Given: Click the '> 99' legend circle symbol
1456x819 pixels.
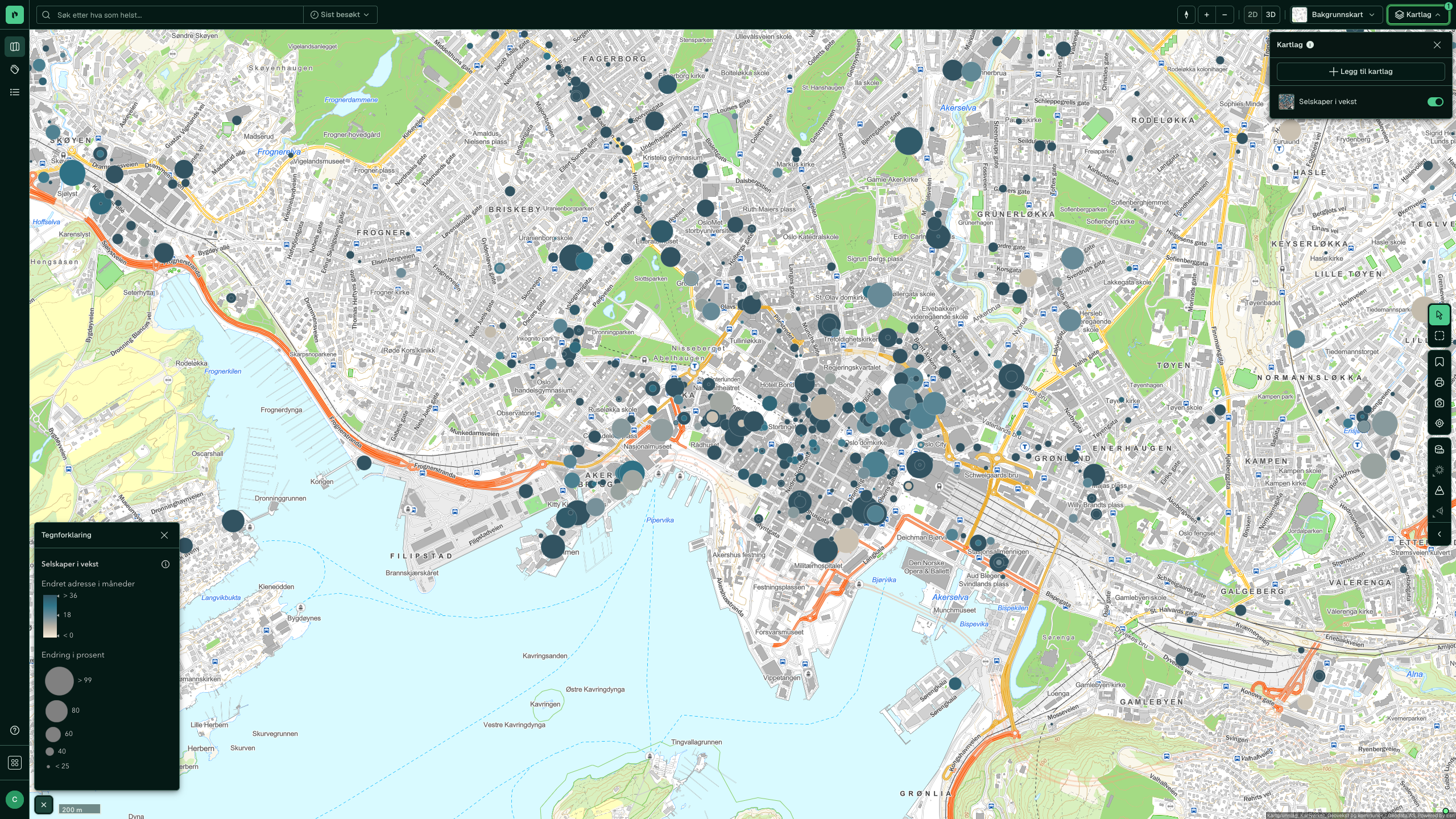Looking at the screenshot, I should (59, 681).
